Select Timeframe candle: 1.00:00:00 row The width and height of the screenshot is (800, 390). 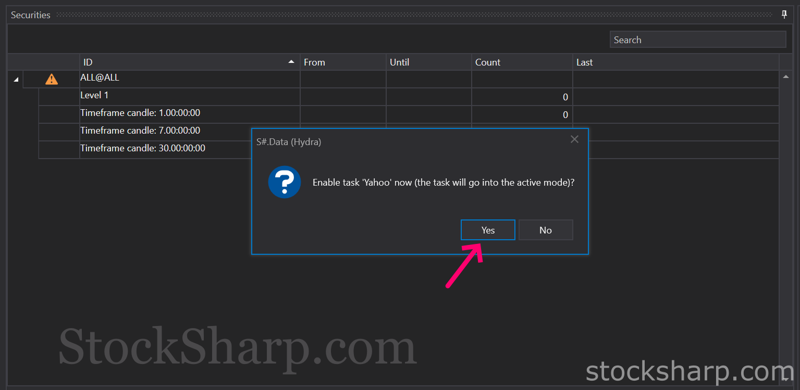point(409,114)
